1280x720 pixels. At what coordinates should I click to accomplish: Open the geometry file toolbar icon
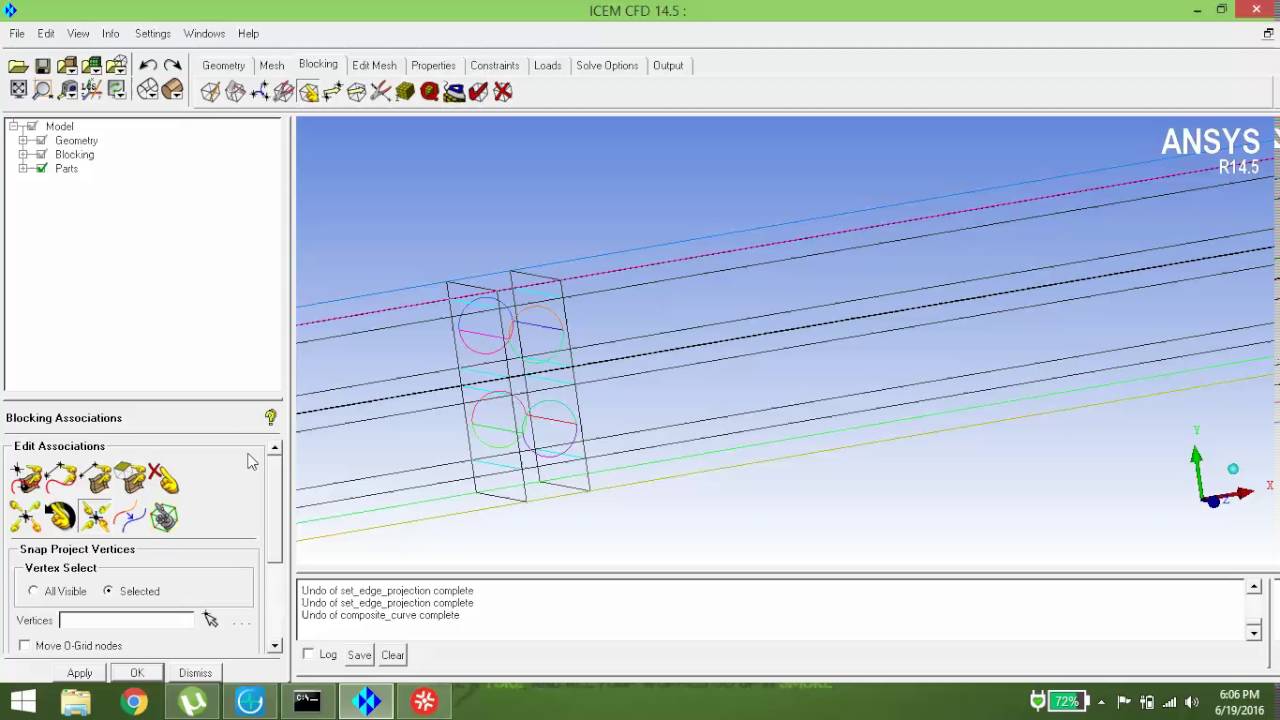tap(67, 66)
